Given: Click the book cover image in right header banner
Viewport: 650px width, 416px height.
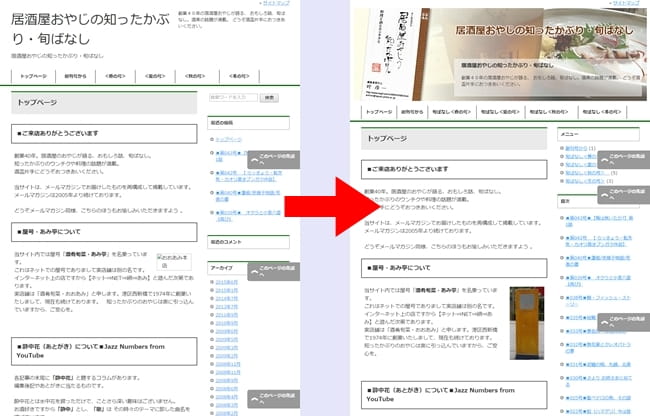Looking at the screenshot, I should [x=390, y=48].
